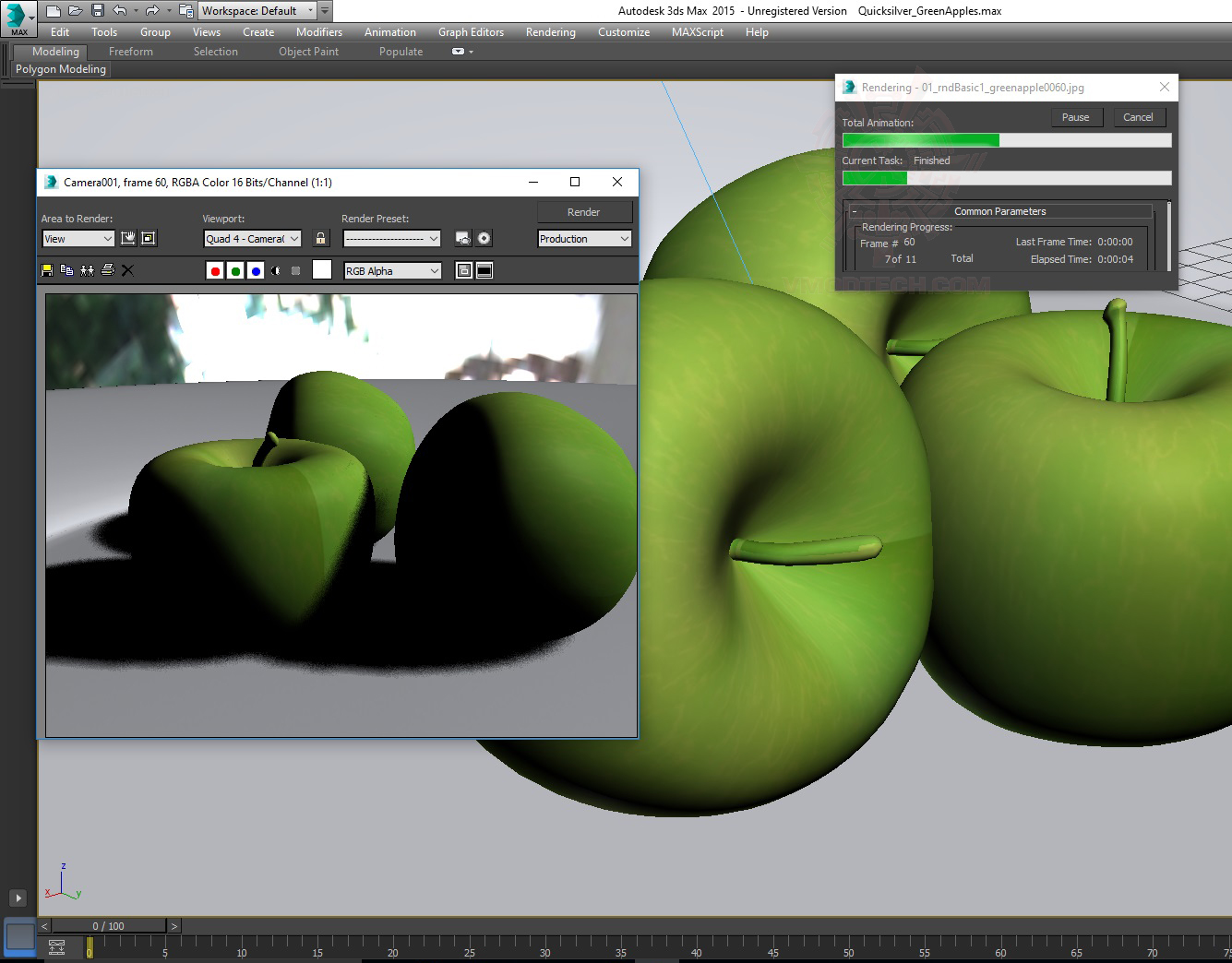This screenshot has width=1232, height=963.
Task: Clone the rendered frame window
Action: tap(87, 270)
